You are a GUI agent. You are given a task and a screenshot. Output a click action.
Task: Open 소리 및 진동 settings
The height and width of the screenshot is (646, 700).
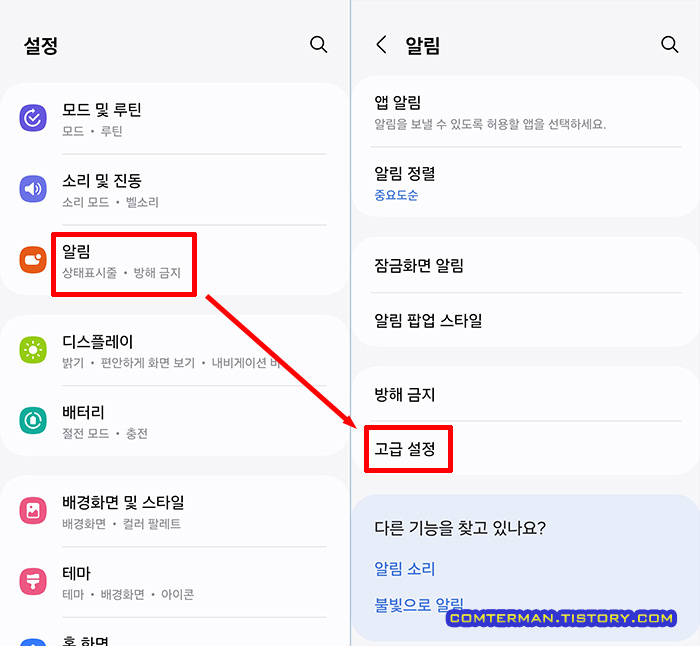[175, 189]
